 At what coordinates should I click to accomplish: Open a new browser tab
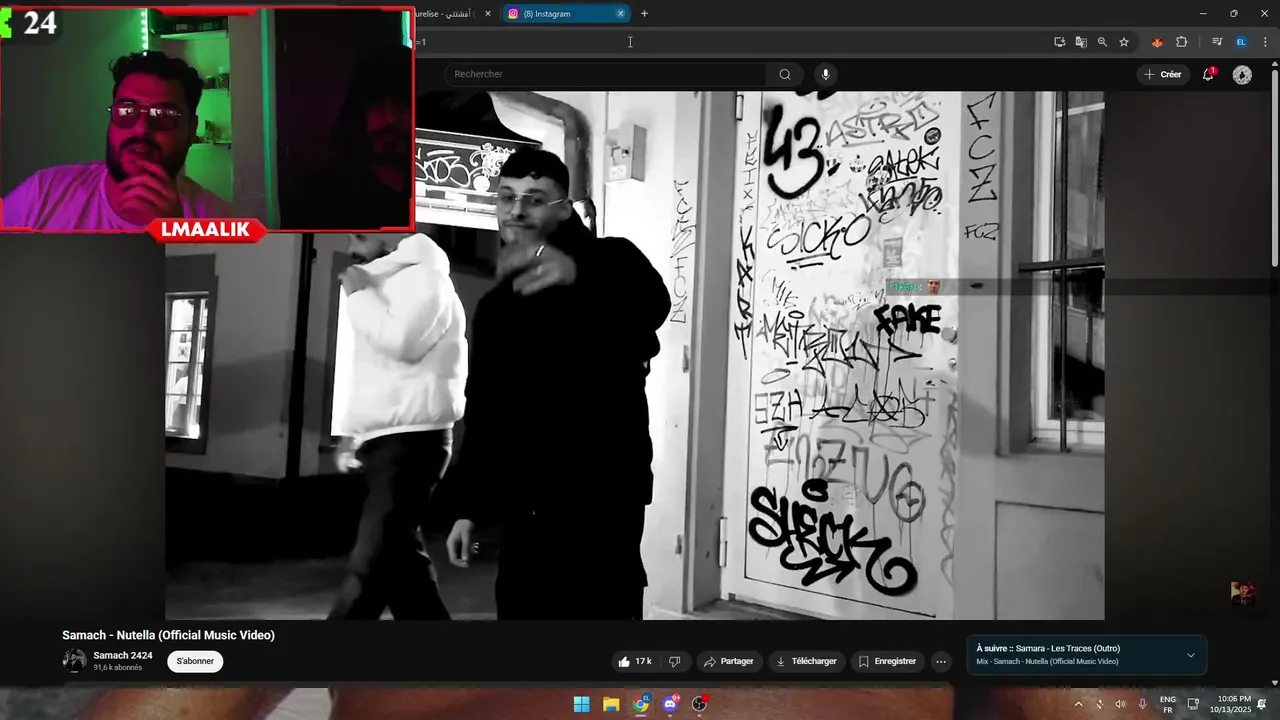[644, 14]
